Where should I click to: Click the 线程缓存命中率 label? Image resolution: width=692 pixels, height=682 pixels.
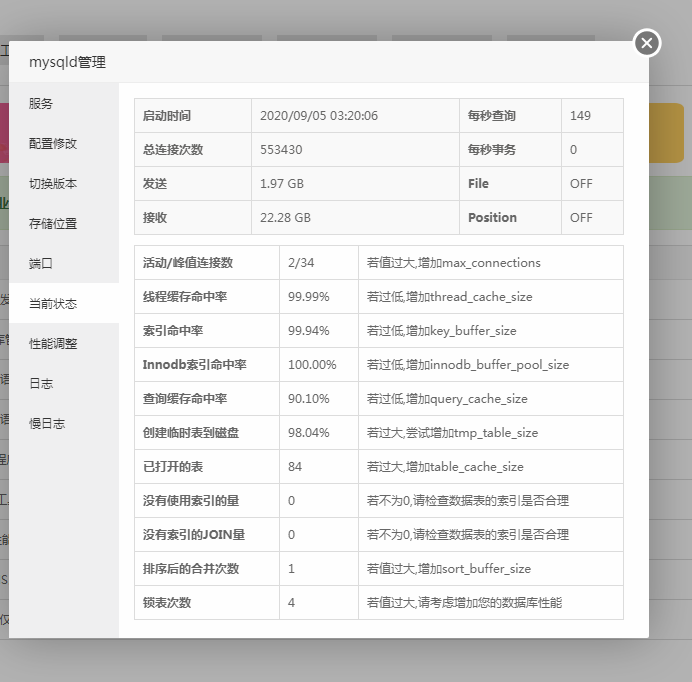pyautogui.click(x=185, y=297)
